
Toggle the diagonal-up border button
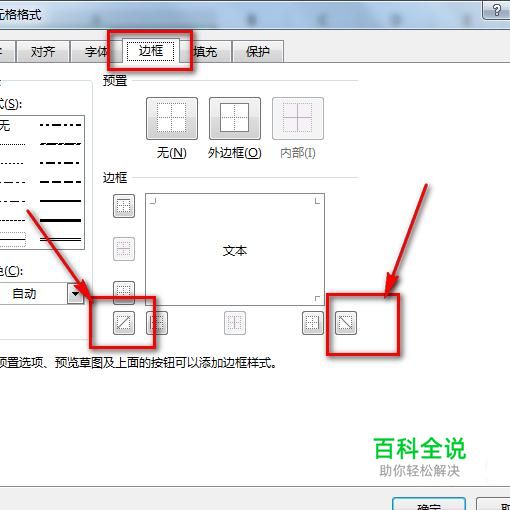124,323
